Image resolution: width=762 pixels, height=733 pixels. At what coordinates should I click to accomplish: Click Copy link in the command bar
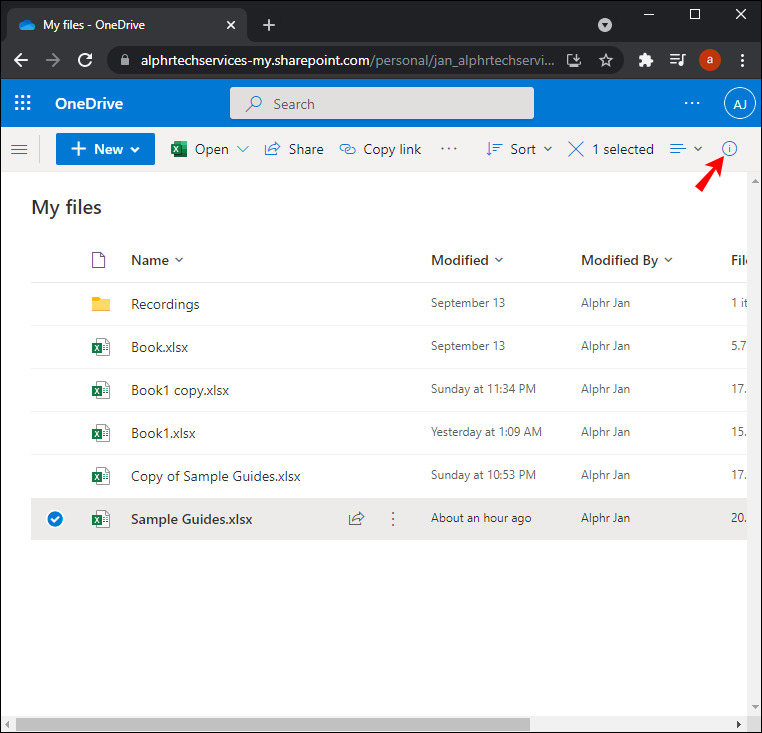(380, 149)
